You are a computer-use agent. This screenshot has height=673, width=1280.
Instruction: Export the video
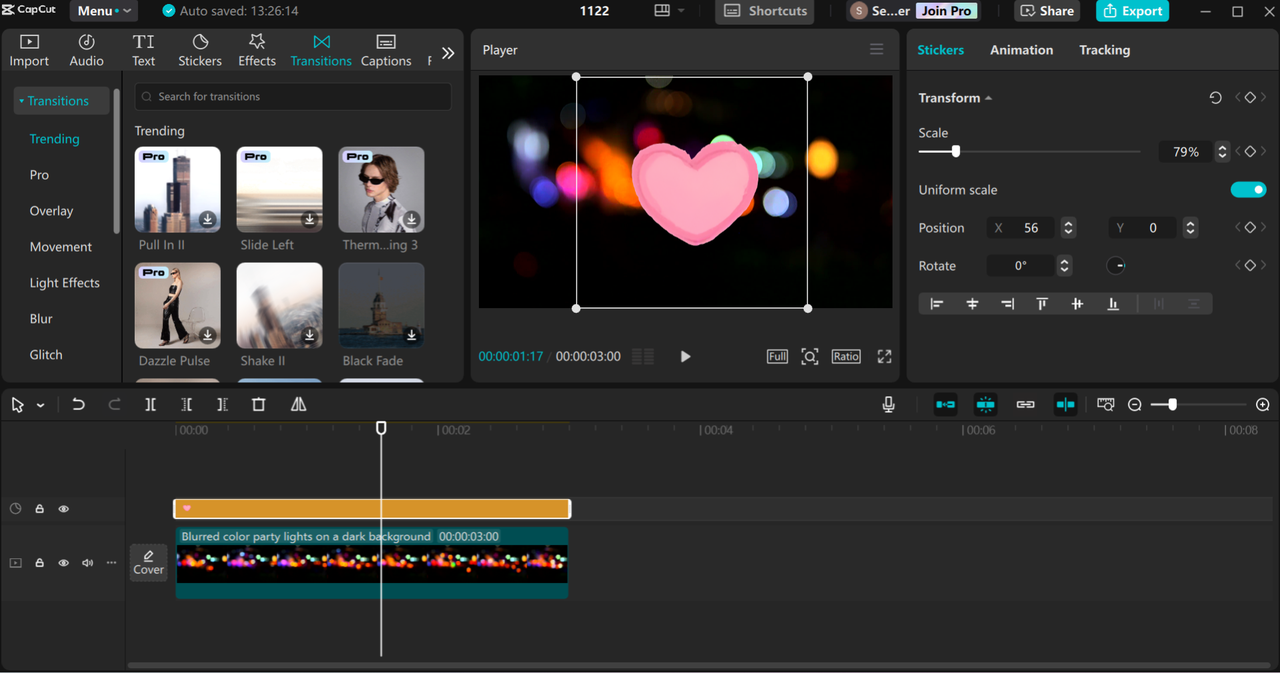1133,11
